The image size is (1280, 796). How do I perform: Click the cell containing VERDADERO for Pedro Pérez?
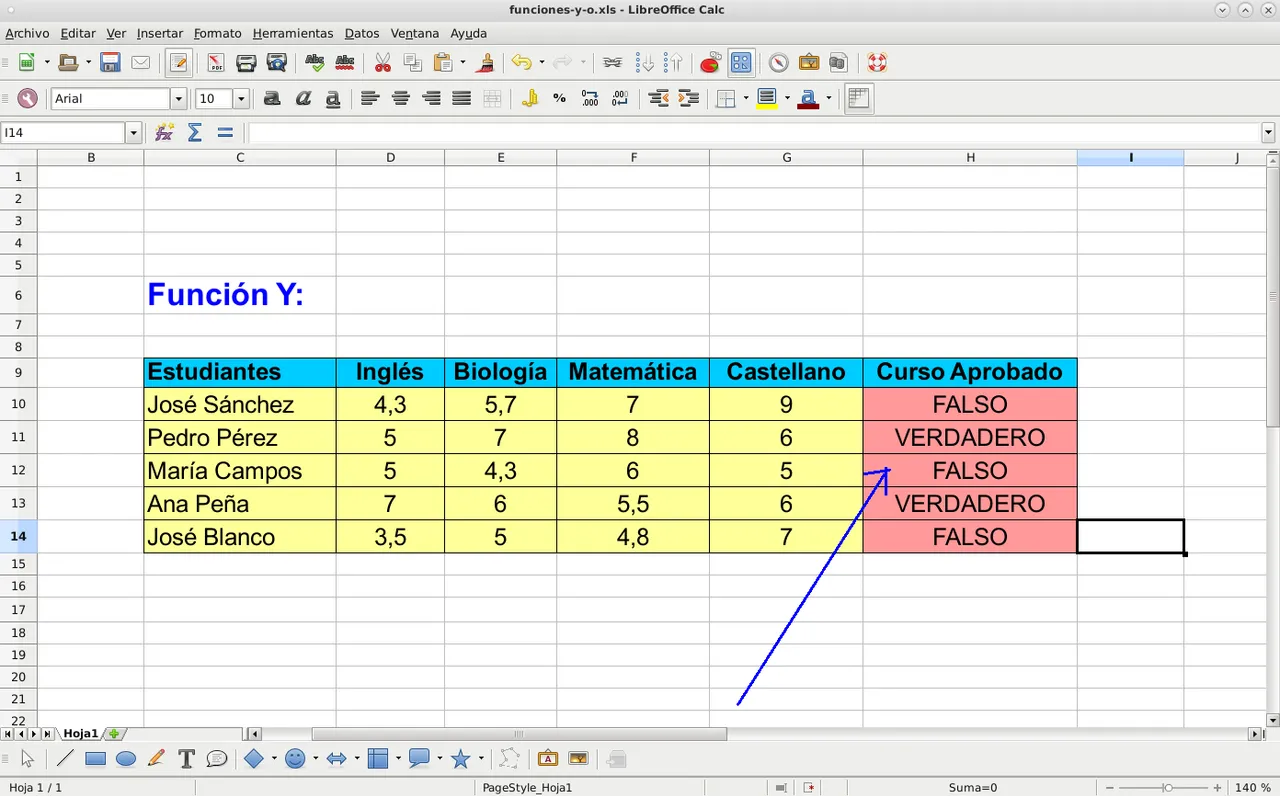(x=969, y=437)
